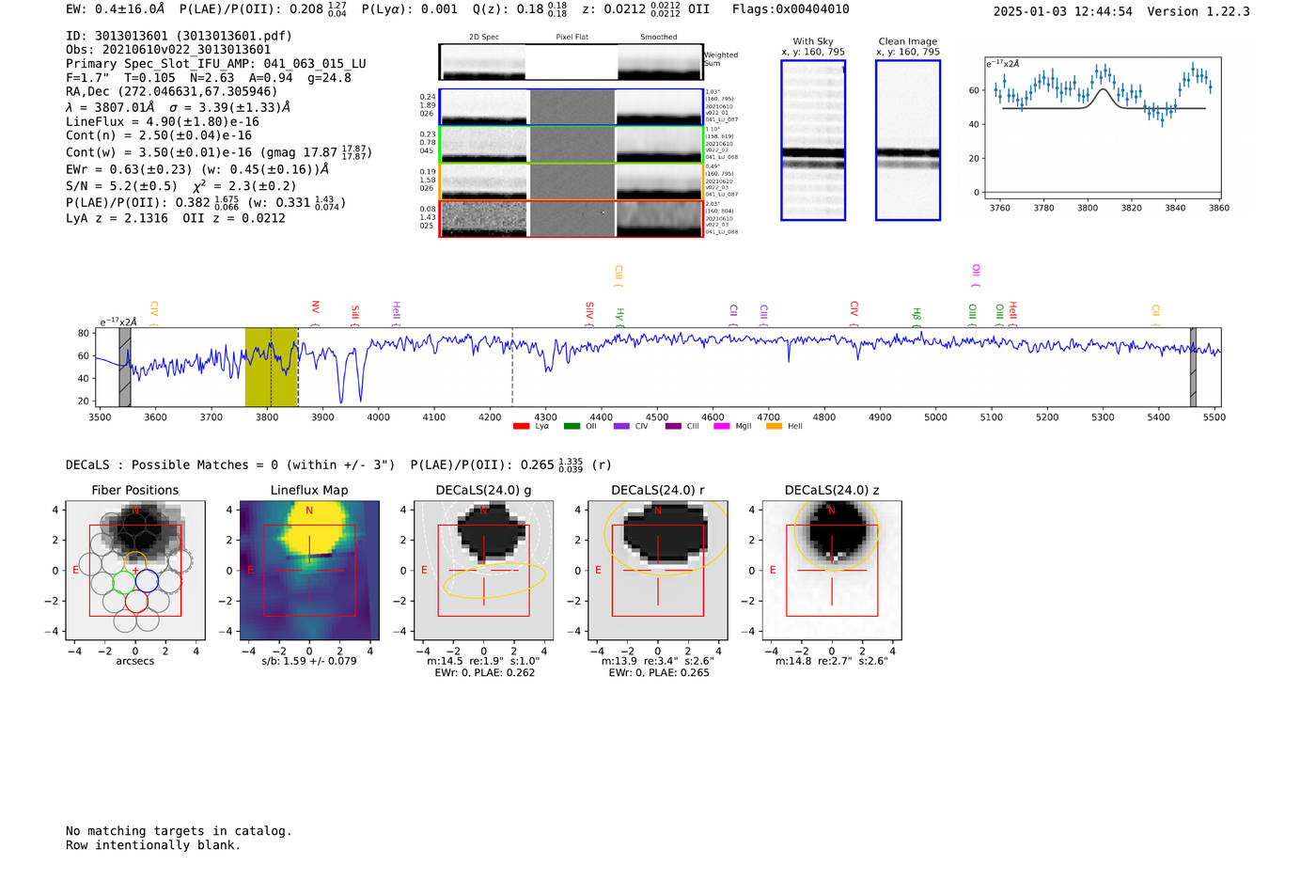Viewport: 1316px width, 896px height.
Task: Select the red-bordered fiber spectrum row
Action: click(x=571, y=218)
